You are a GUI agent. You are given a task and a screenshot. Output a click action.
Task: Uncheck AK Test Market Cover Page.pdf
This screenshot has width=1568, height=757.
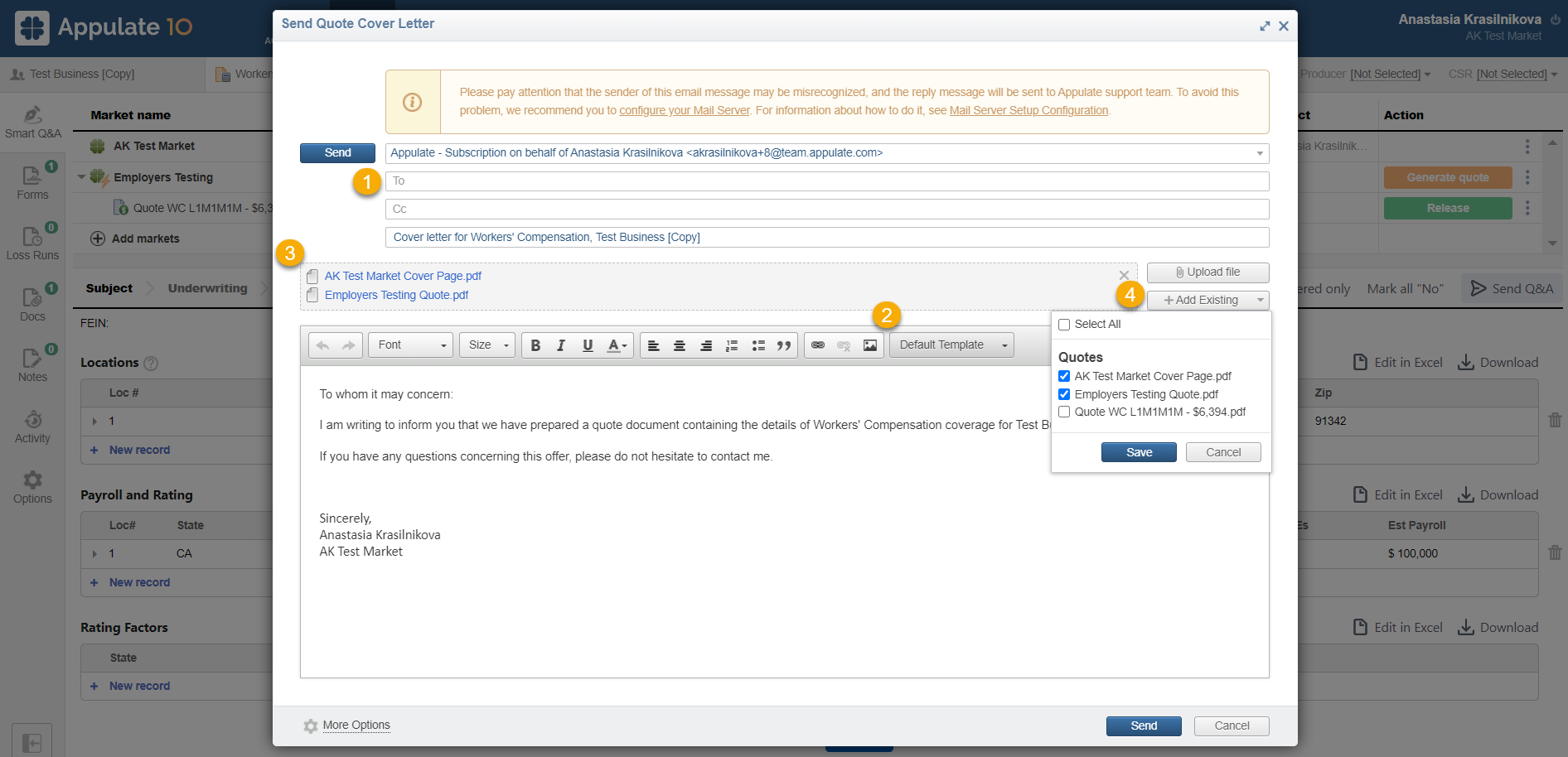(1064, 376)
